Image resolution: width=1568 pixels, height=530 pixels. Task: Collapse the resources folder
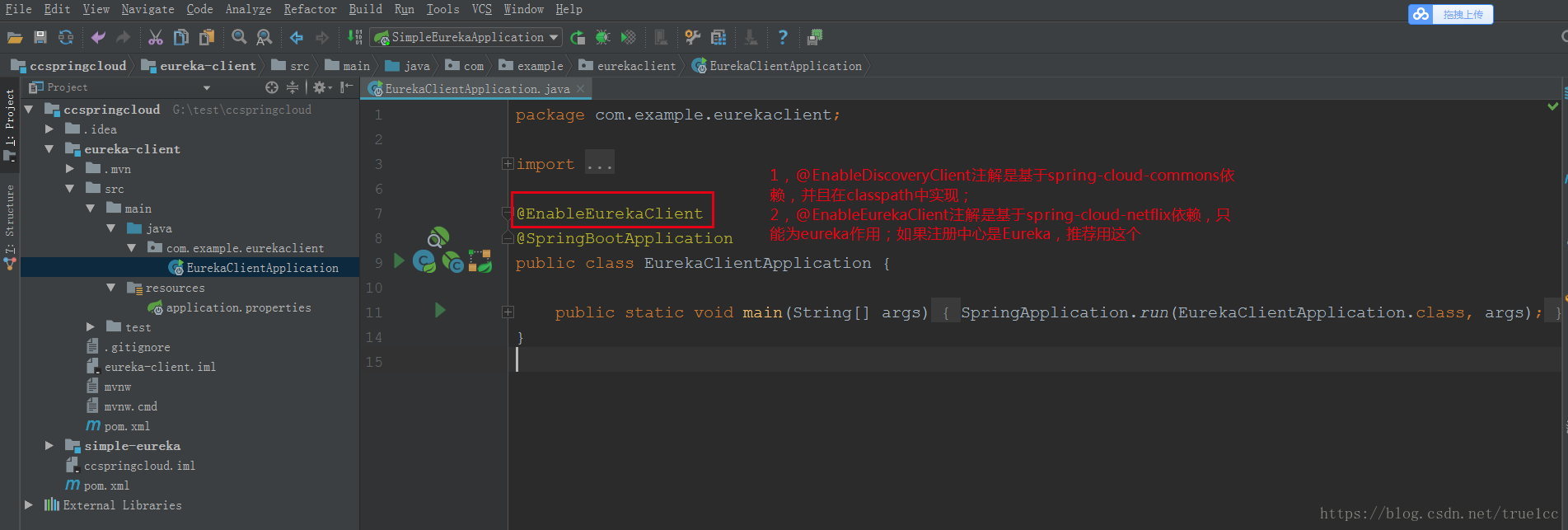tap(111, 288)
